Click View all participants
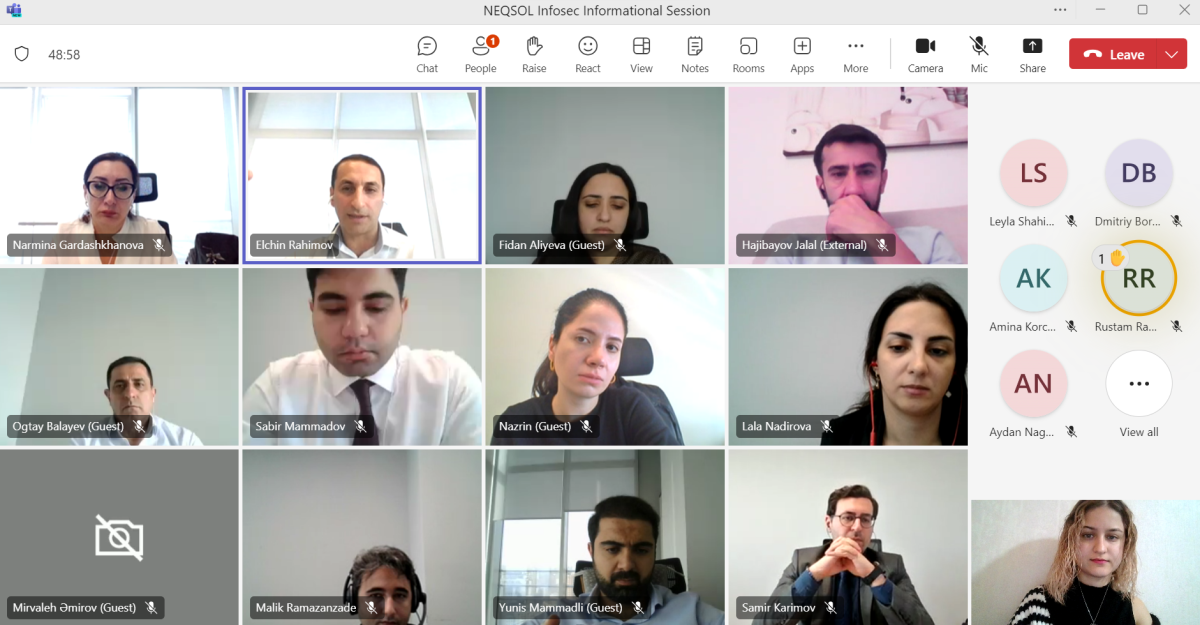 [1139, 394]
